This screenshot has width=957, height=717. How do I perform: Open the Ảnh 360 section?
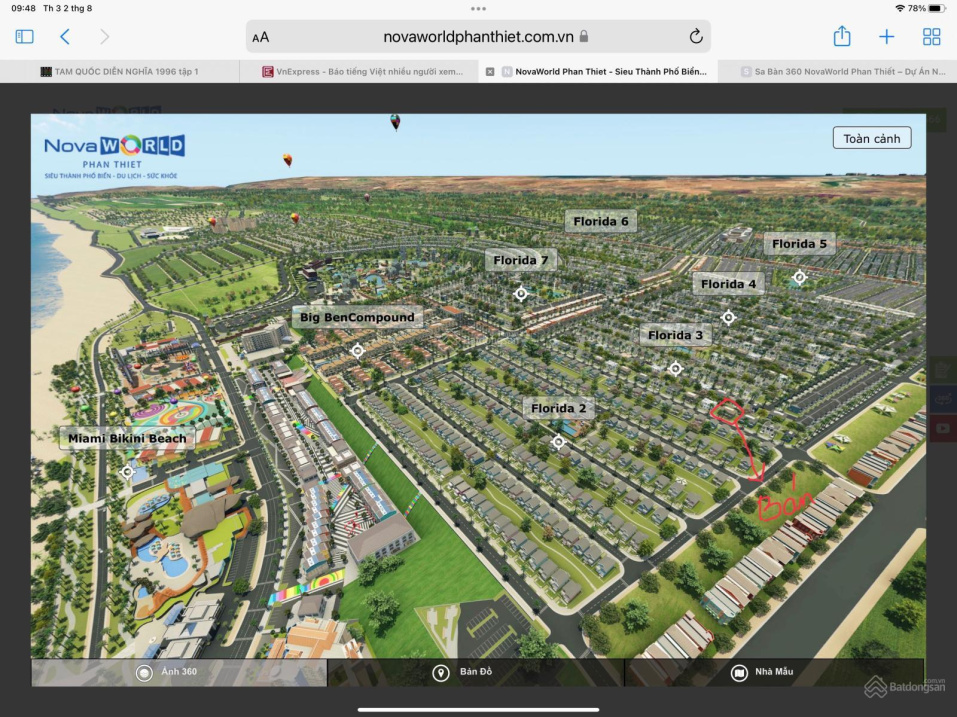179,672
